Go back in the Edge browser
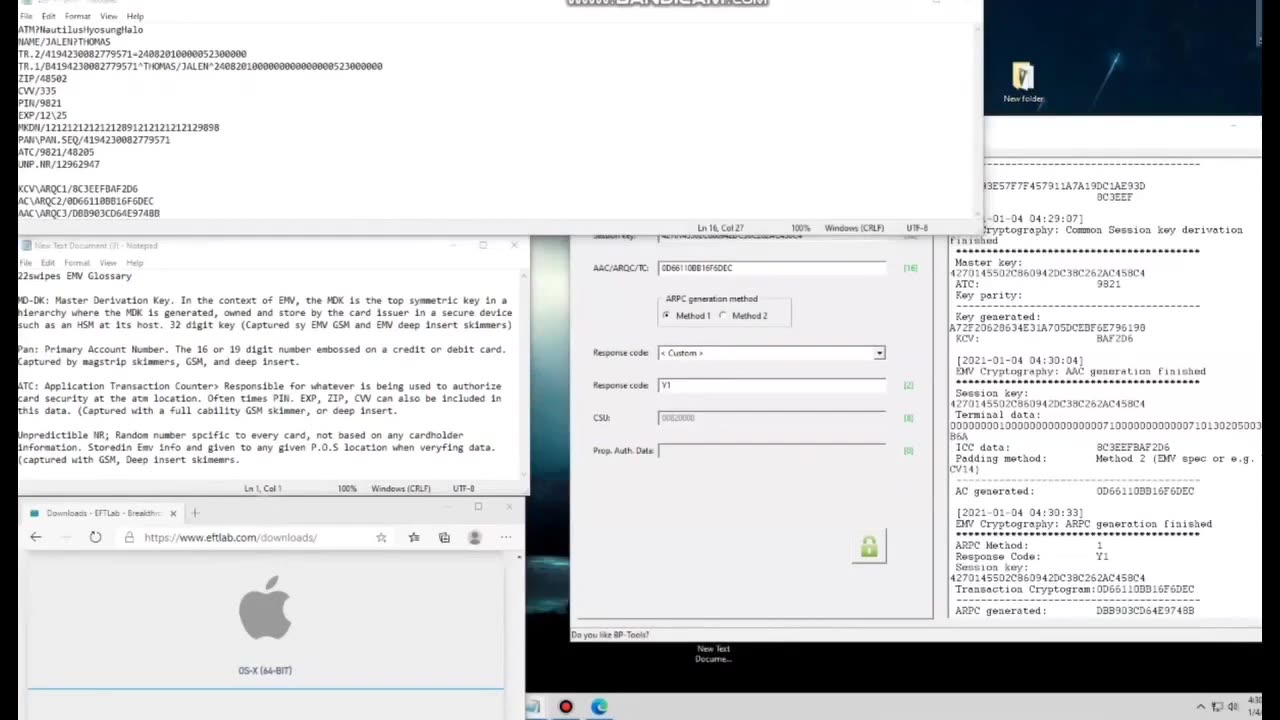Screen dimensions: 1280x720 [36, 537]
